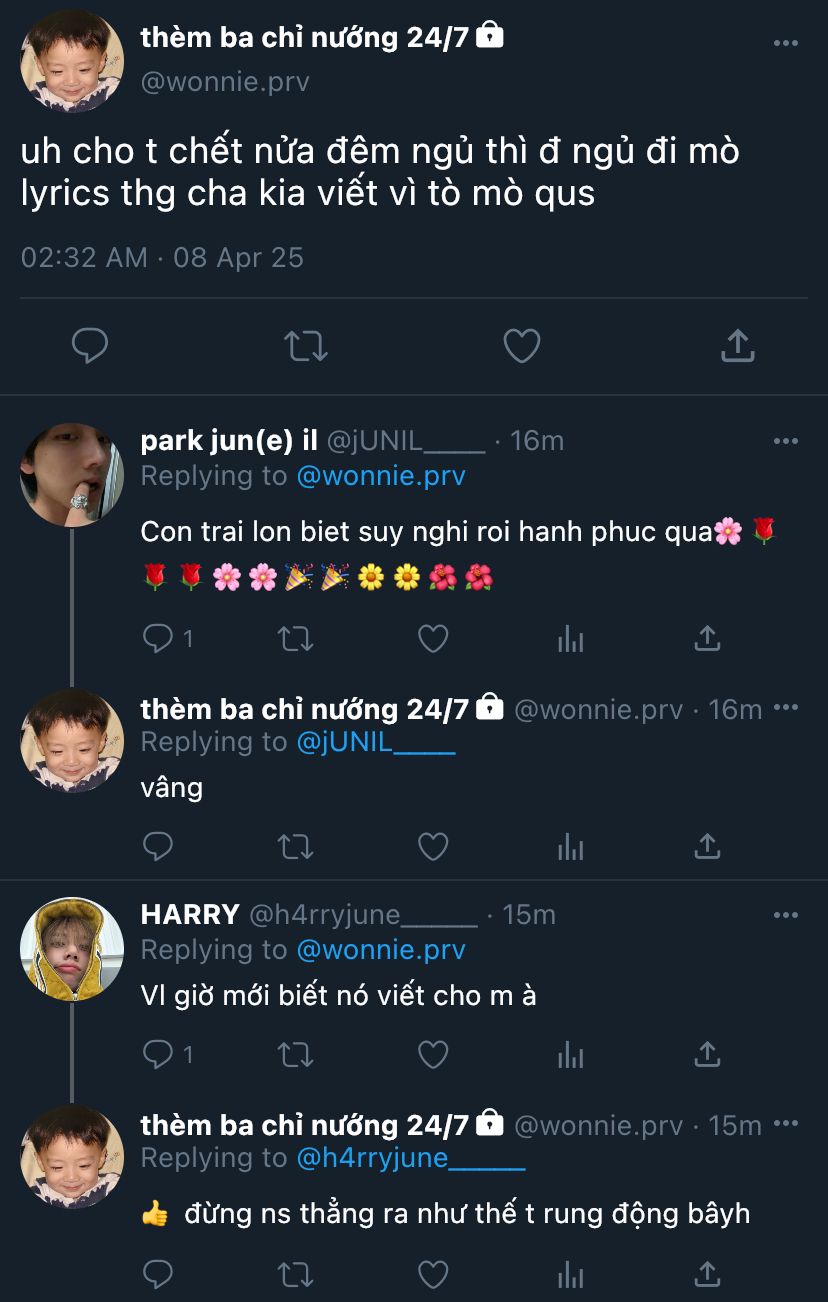Open the @jUNIL mention in "vâng" reply

coord(376,742)
